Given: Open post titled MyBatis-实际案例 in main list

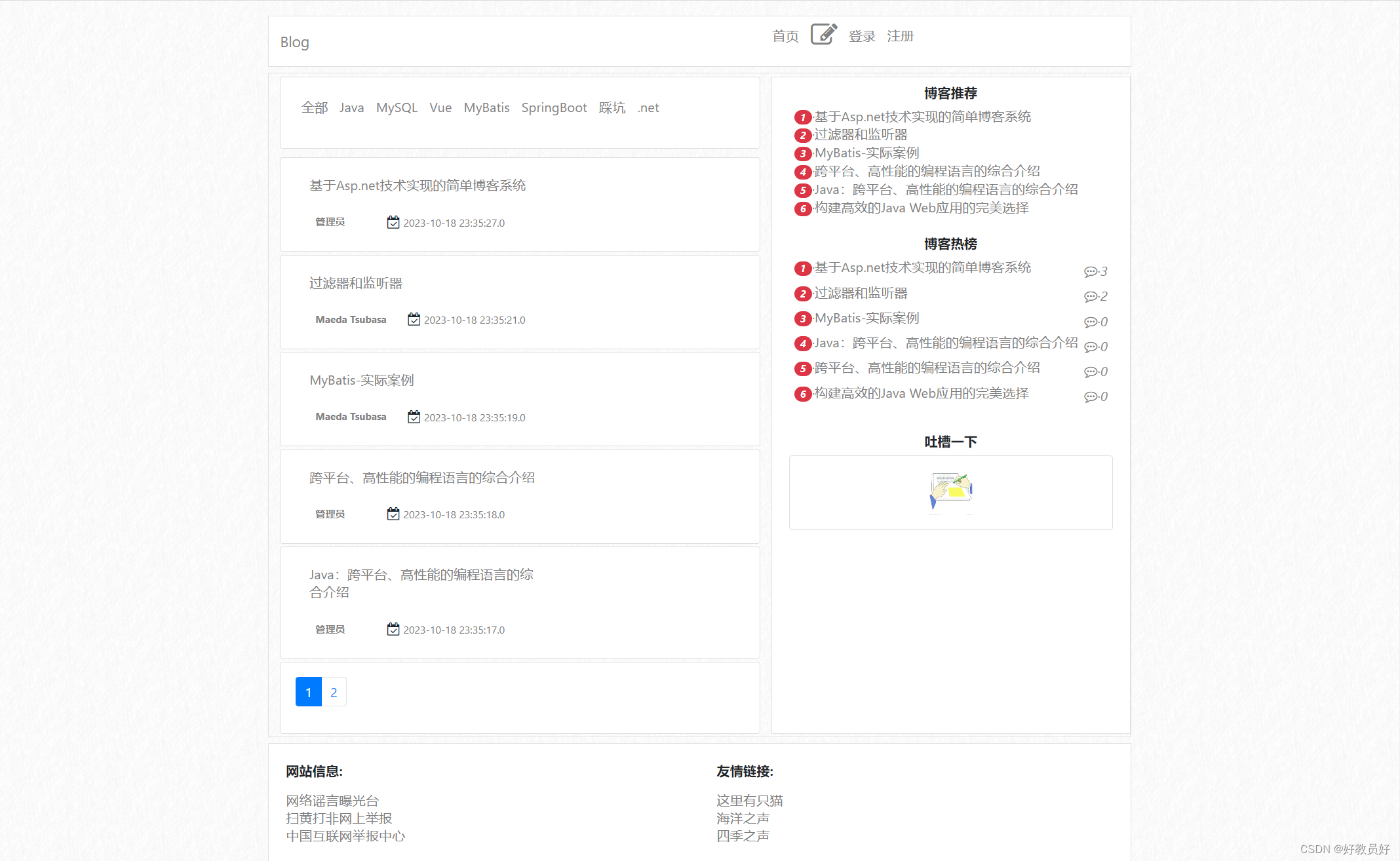Looking at the screenshot, I should (x=361, y=380).
